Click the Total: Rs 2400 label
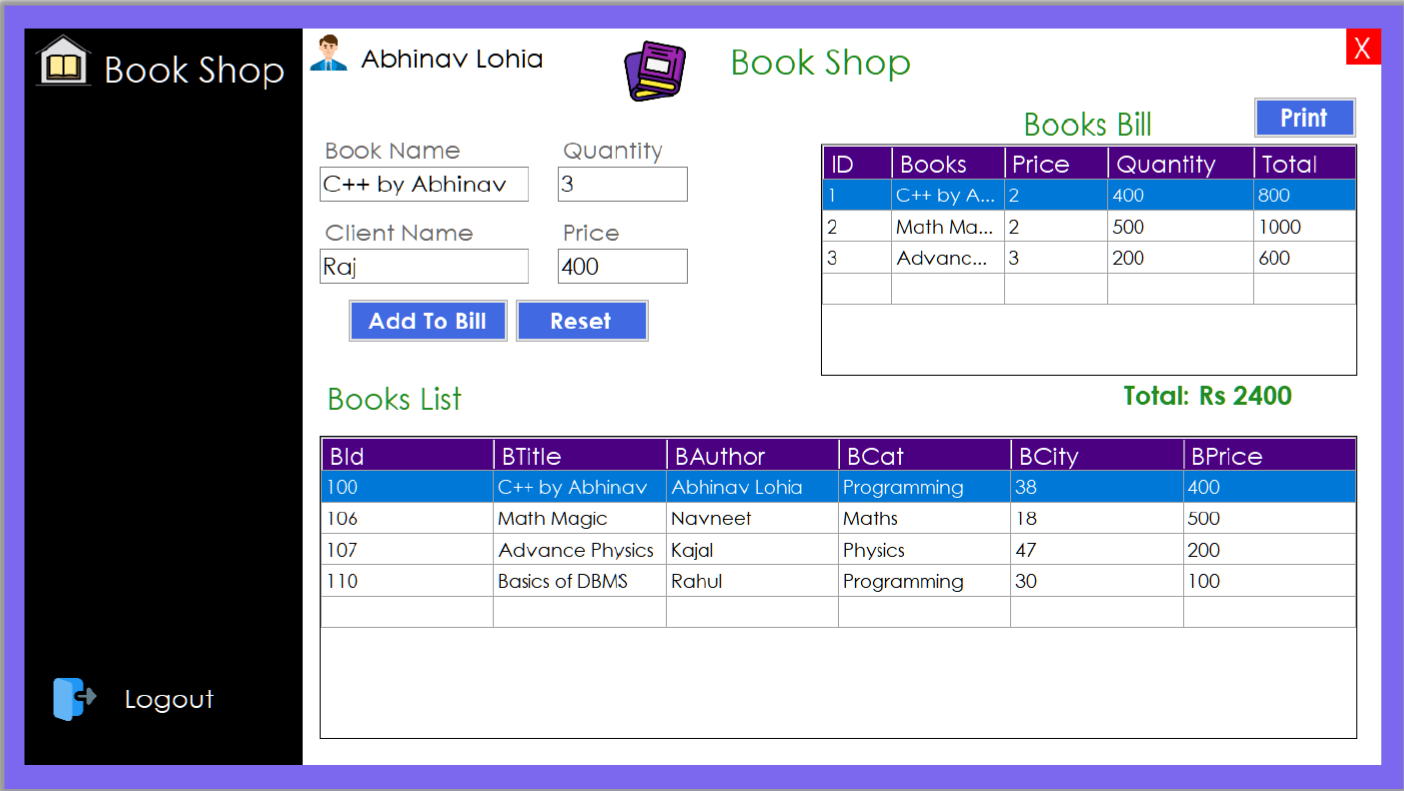This screenshot has height=791, width=1404. (x=1207, y=396)
